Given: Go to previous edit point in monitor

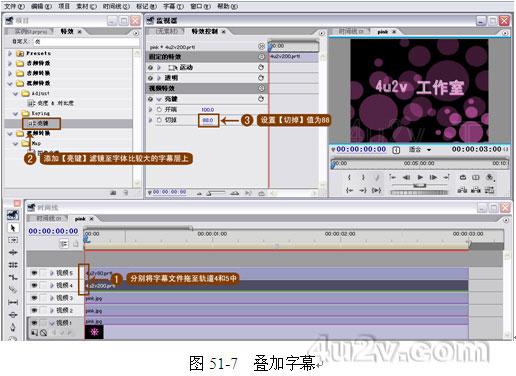Looking at the screenshot, I should tap(393, 177).
